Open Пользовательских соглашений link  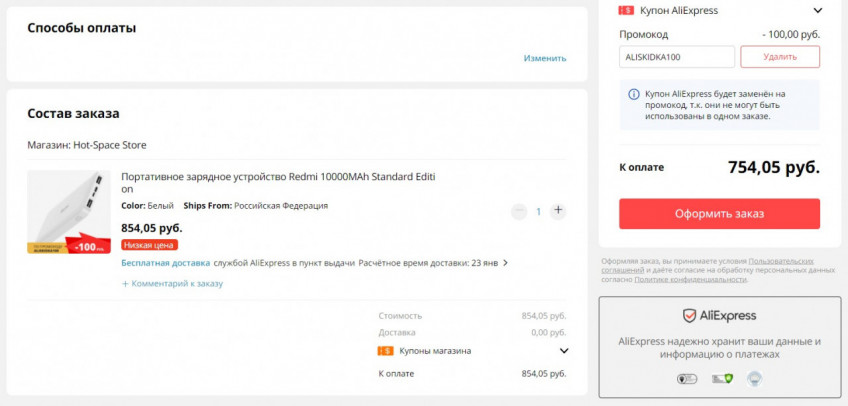[707, 265]
